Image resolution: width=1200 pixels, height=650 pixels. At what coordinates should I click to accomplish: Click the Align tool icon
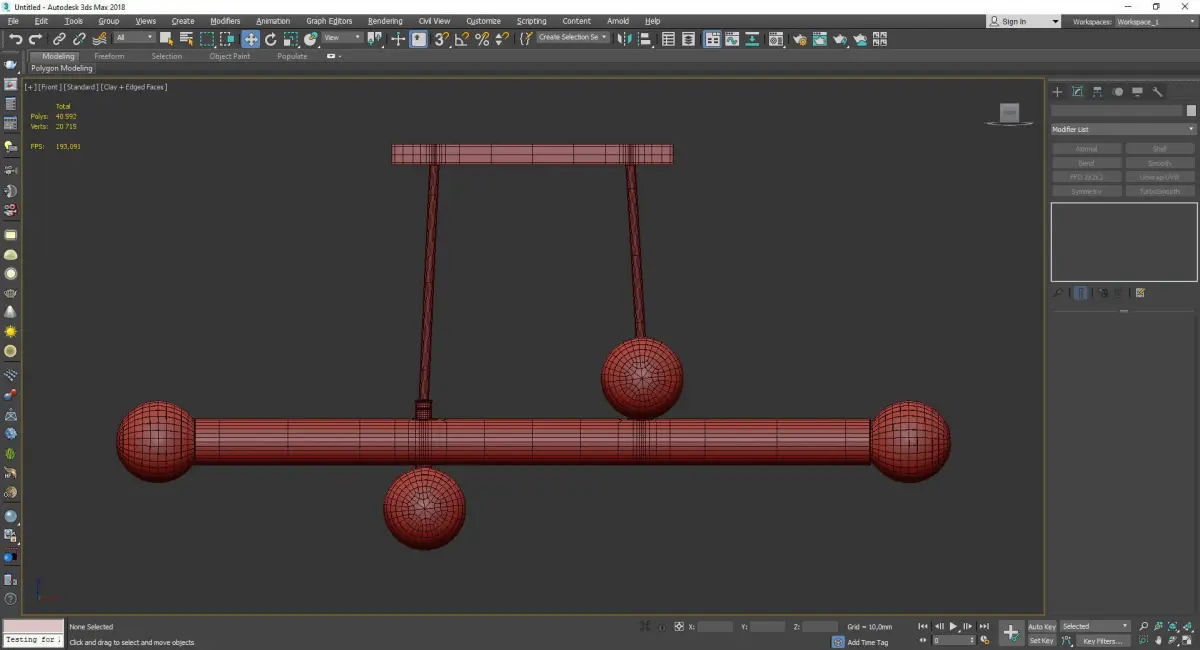[x=645, y=39]
